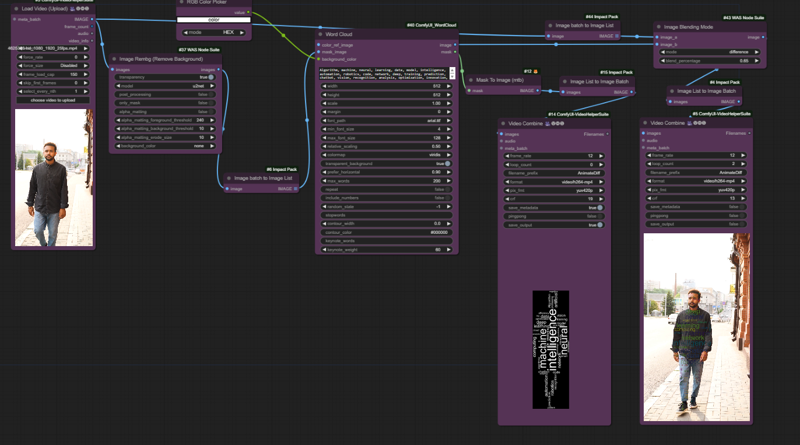Increase frame_load_cap value in Load Video

pyautogui.click(x=86, y=75)
